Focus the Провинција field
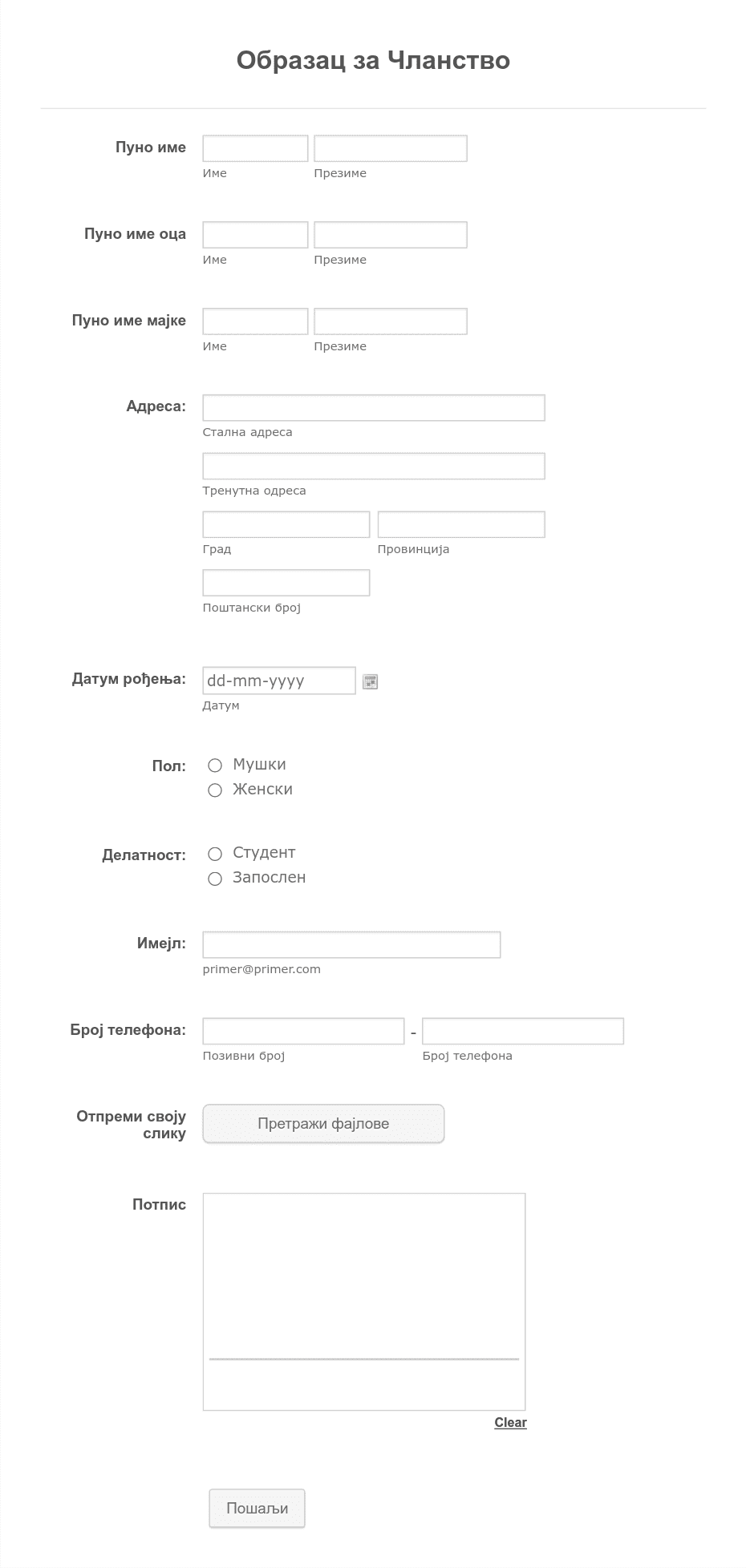The image size is (746, 1568). point(461,524)
